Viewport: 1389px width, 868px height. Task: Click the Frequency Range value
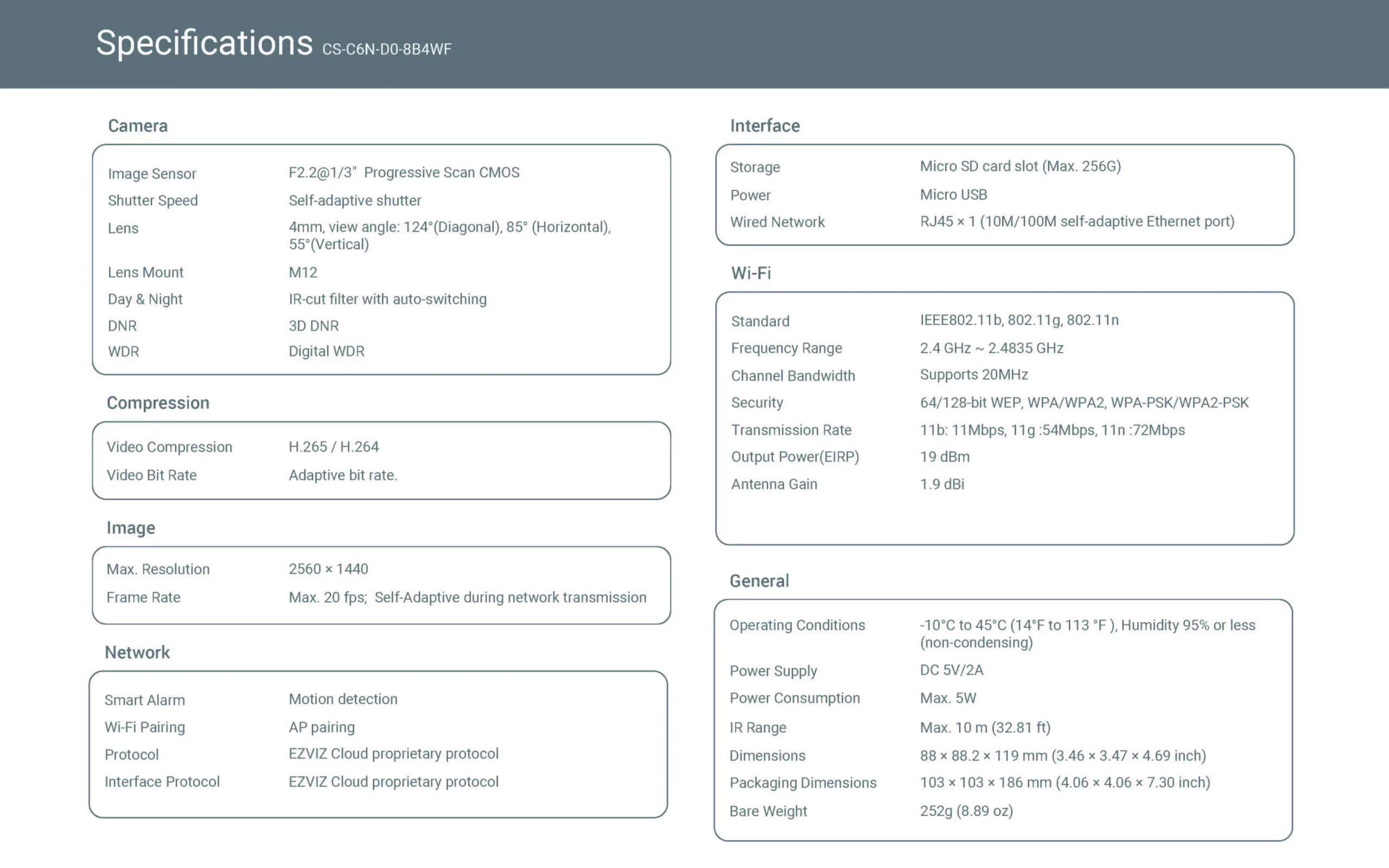click(x=991, y=348)
